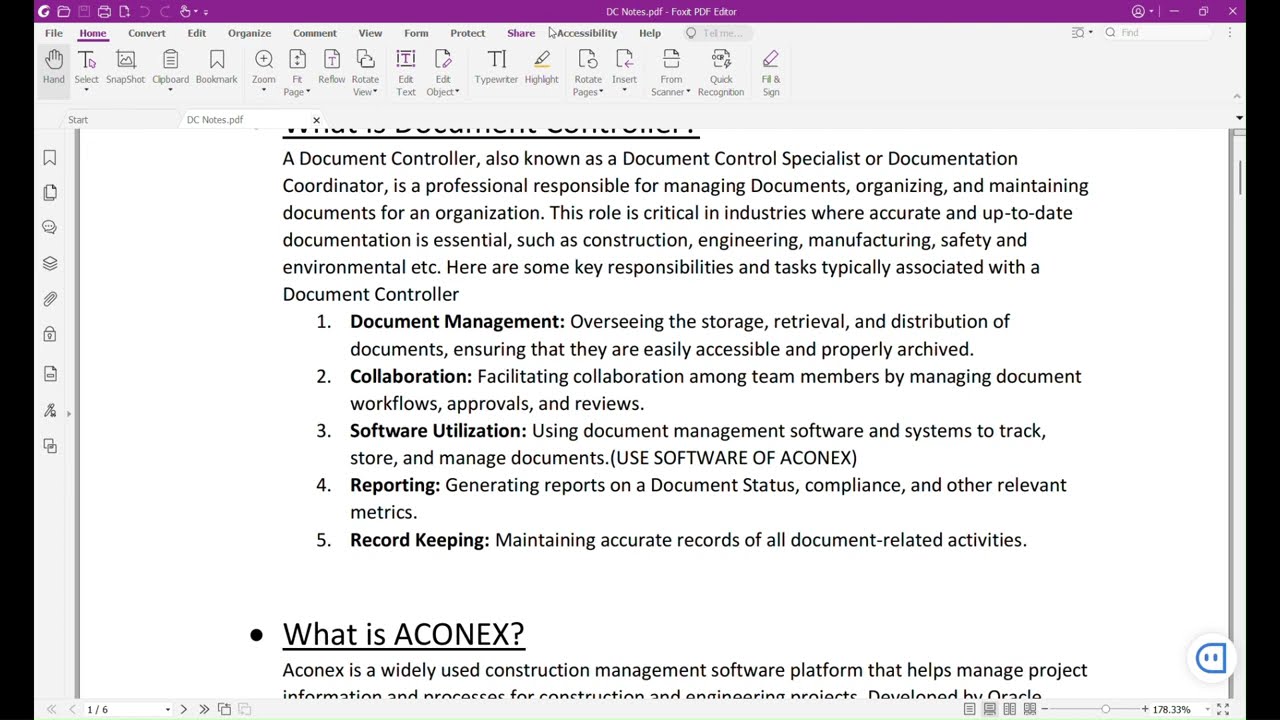Select the Typewriter tool
Image resolution: width=1280 pixels, height=720 pixels.
496,67
